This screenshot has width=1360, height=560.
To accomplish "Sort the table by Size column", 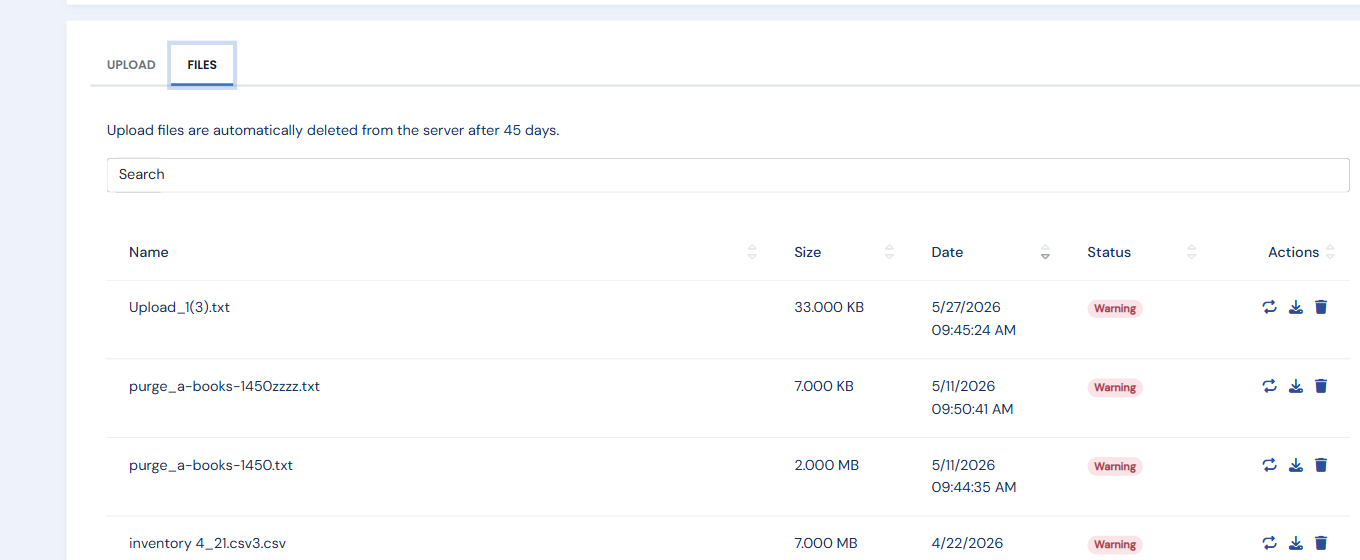I will pos(889,252).
